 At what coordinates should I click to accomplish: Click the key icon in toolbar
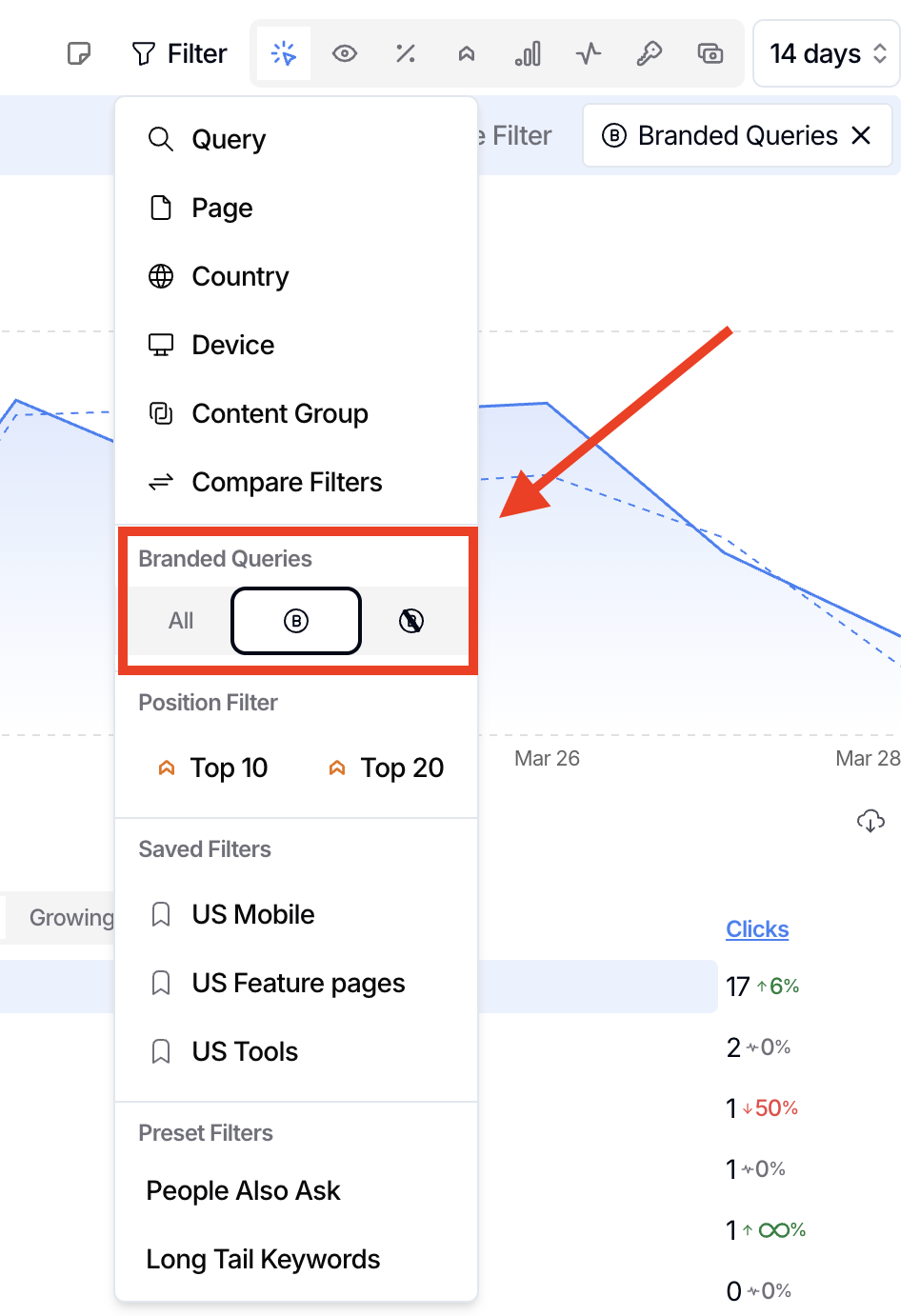point(650,53)
